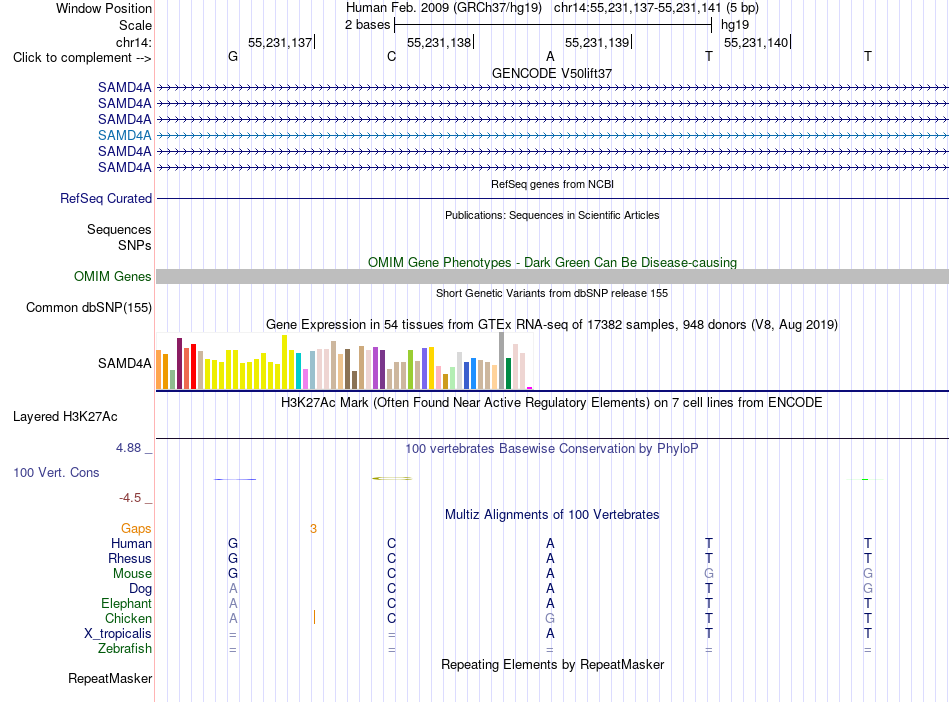The image size is (950, 702).
Task: Click the 55,231,138 coordinate on ruler
Action: 439,42
